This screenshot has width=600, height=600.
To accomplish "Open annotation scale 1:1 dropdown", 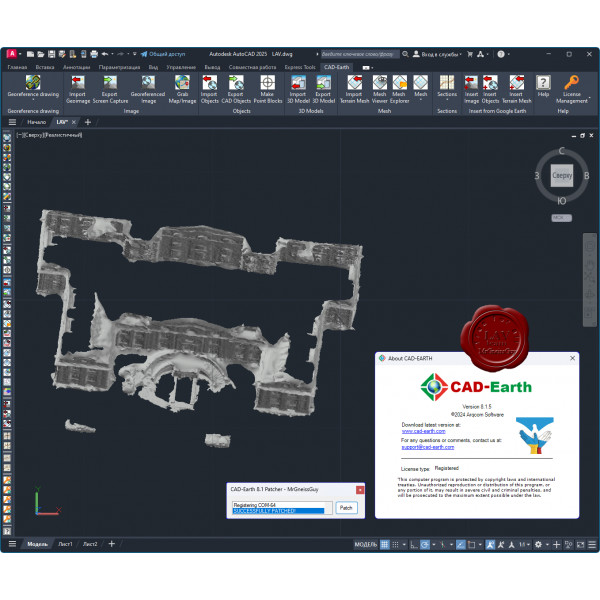I will coord(524,544).
